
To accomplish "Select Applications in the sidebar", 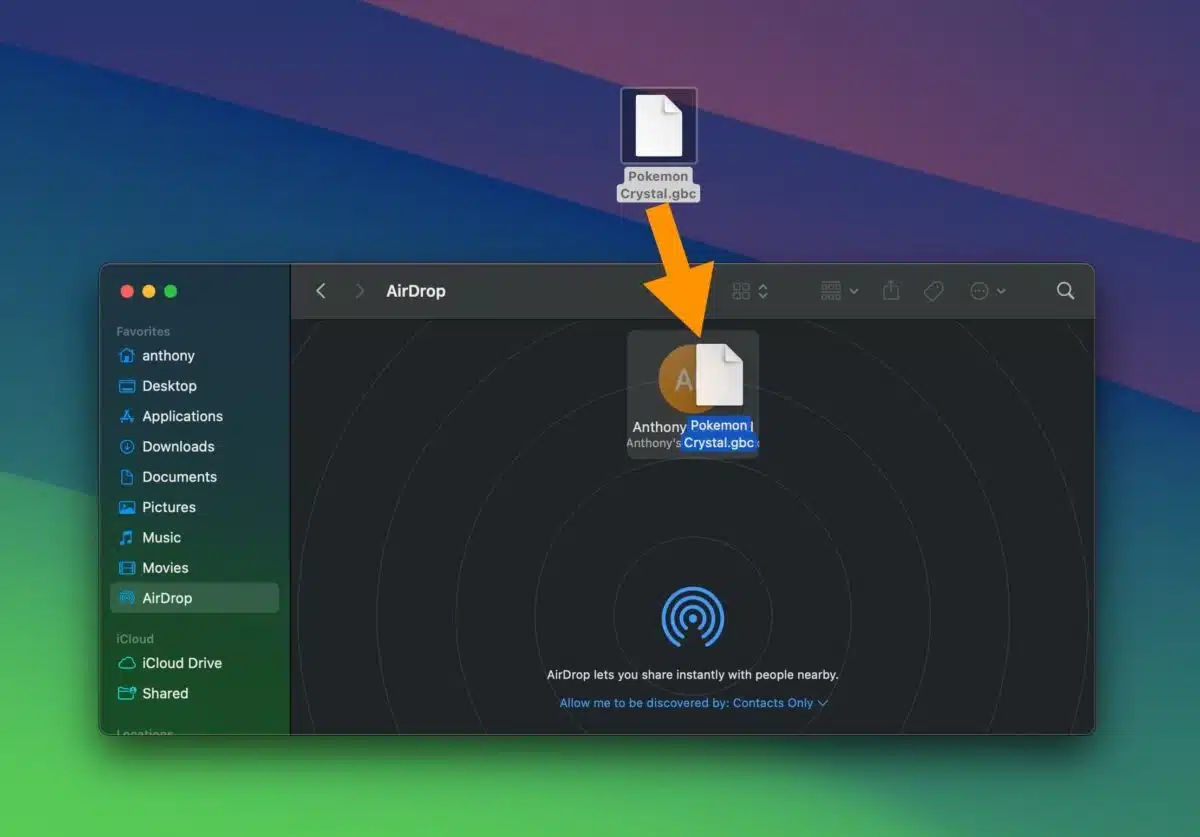I will (195, 416).
